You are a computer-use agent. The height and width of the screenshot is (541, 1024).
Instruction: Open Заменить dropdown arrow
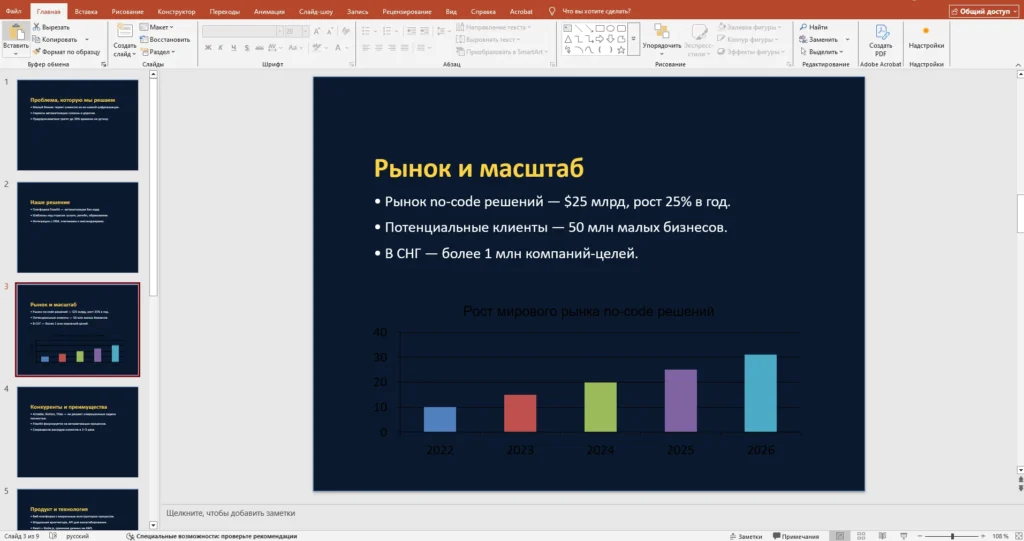point(848,39)
